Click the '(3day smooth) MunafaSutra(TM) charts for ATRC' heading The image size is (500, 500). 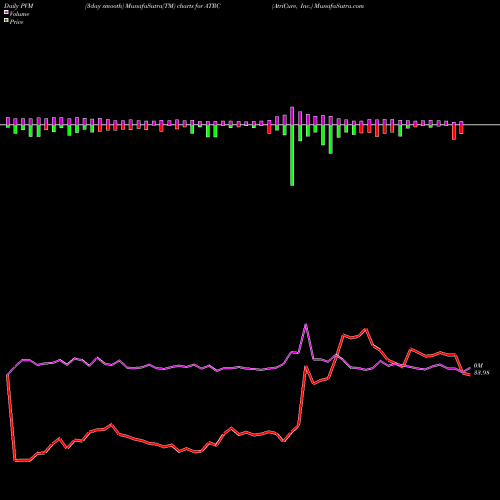(153, 6)
